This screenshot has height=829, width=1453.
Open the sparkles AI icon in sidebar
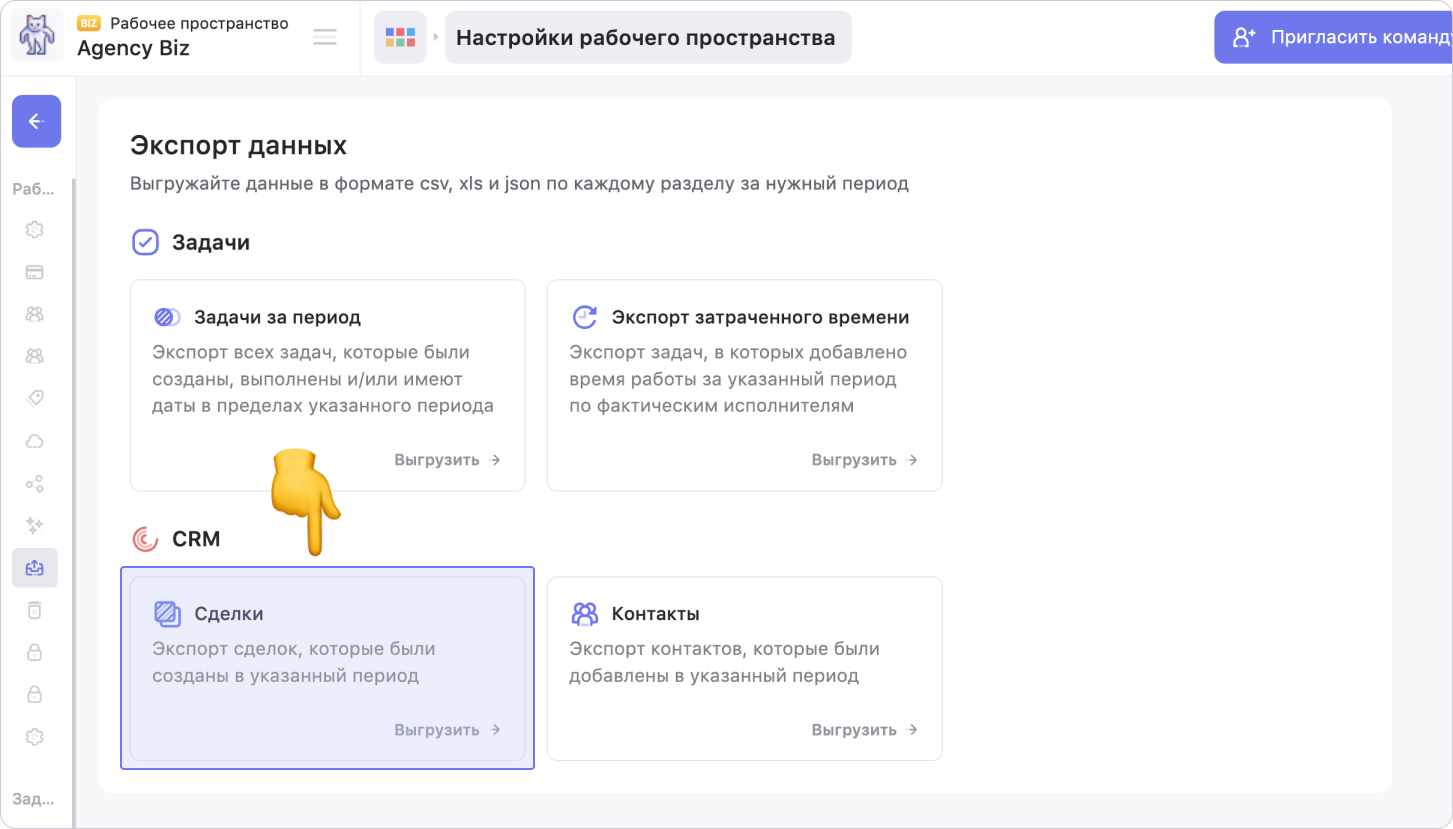(34, 525)
